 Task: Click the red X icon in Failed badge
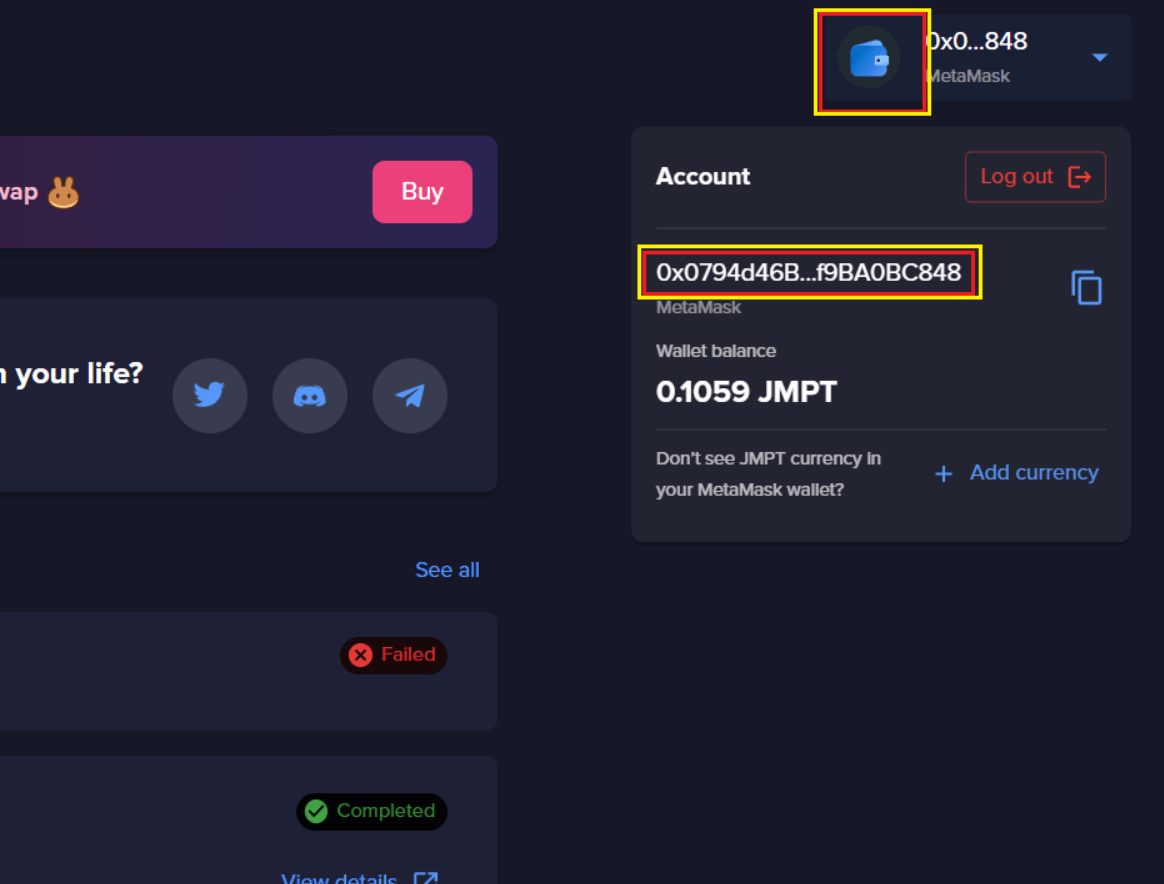pyautogui.click(x=361, y=655)
